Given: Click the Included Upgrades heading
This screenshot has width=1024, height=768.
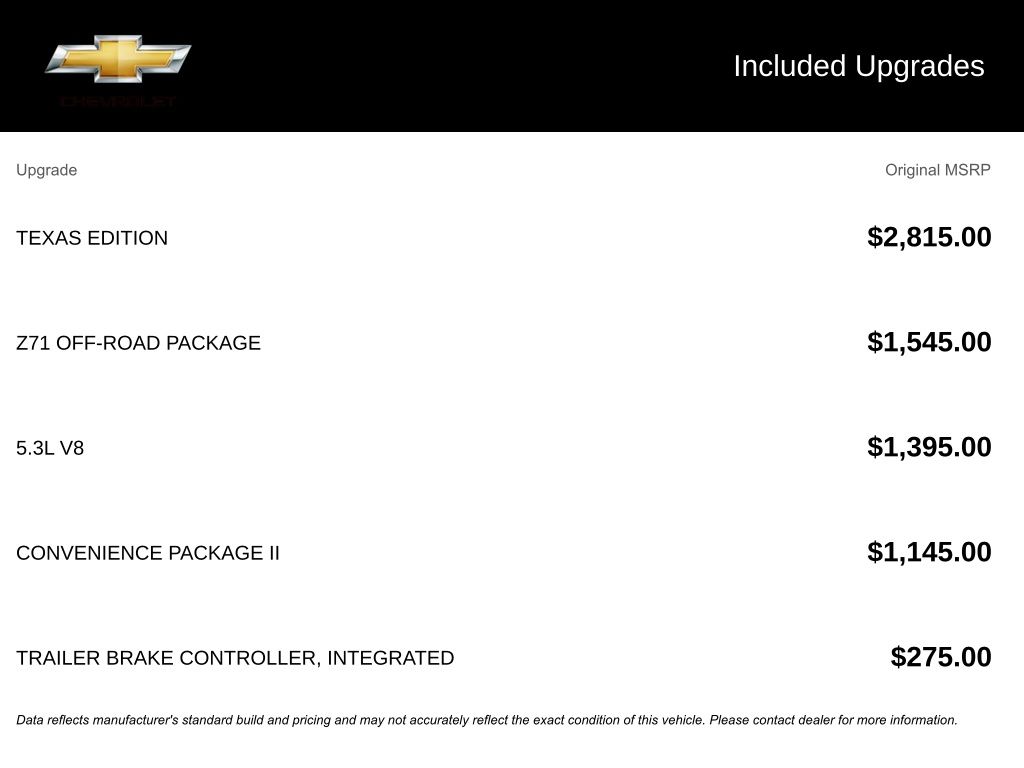Looking at the screenshot, I should point(858,66).
